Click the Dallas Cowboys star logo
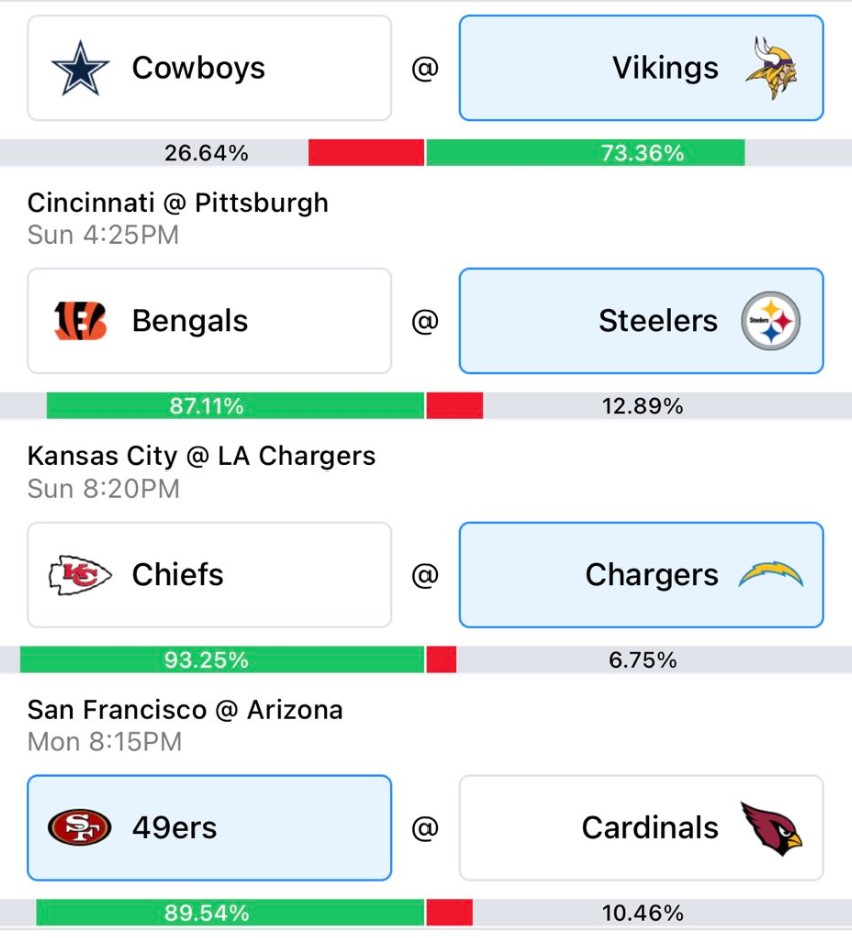The width and height of the screenshot is (852, 938). click(80, 68)
